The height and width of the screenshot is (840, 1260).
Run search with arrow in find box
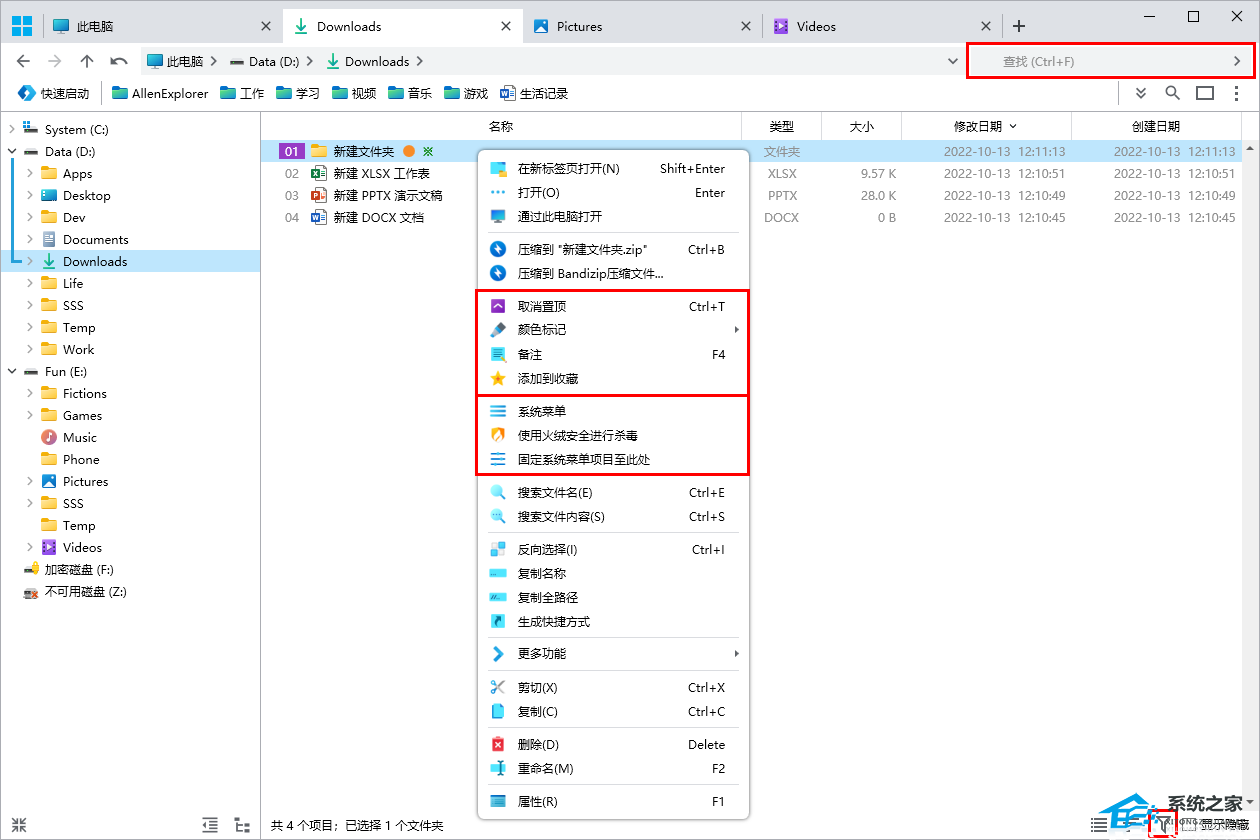pyautogui.click(x=1237, y=61)
